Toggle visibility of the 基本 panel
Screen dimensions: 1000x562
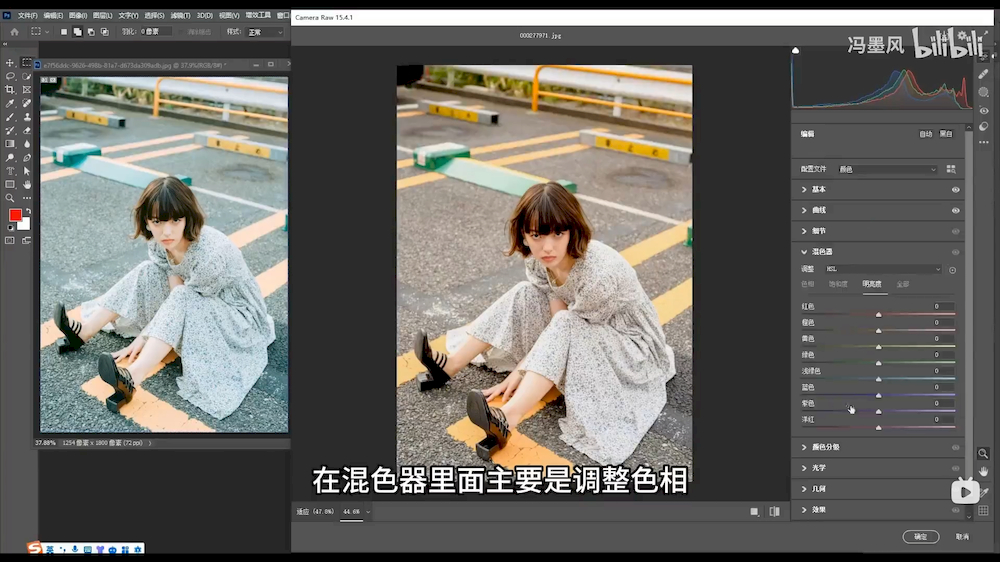tap(955, 189)
